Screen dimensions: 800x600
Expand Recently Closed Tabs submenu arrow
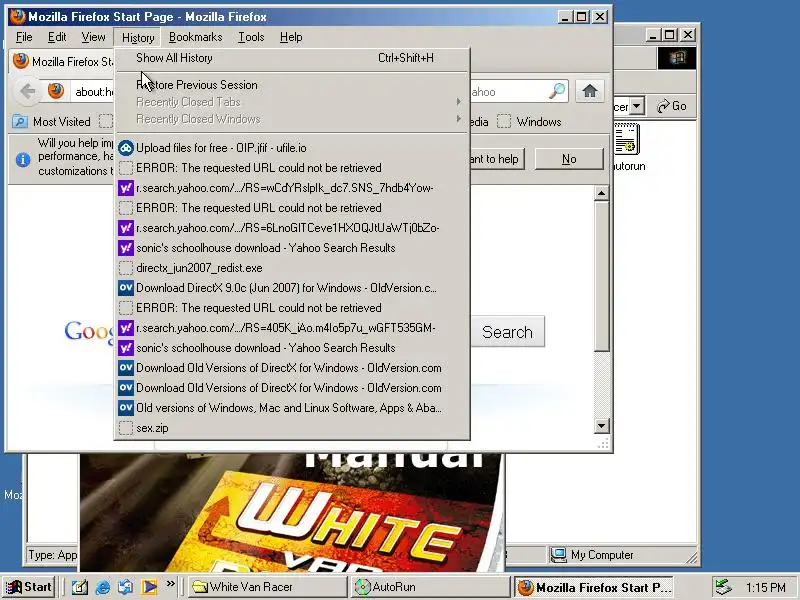[x=458, y=102]
